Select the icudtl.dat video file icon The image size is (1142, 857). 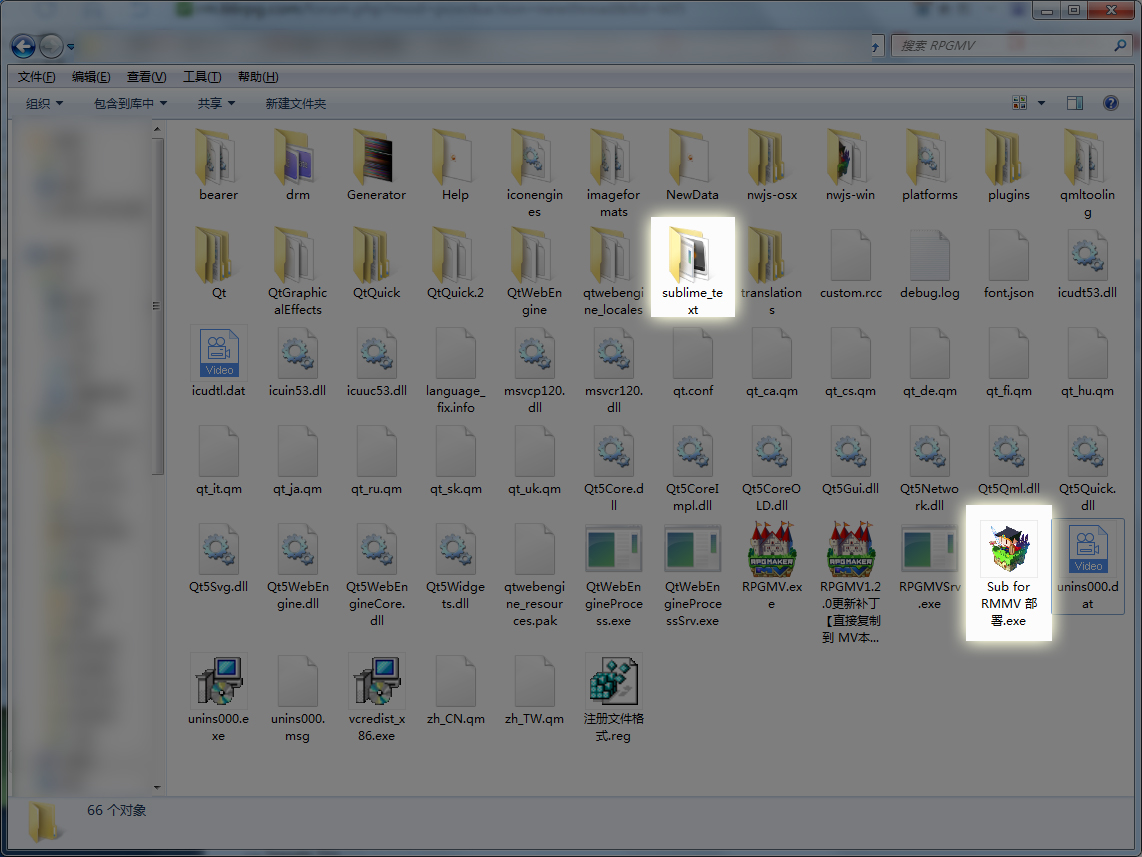[218, 352]
